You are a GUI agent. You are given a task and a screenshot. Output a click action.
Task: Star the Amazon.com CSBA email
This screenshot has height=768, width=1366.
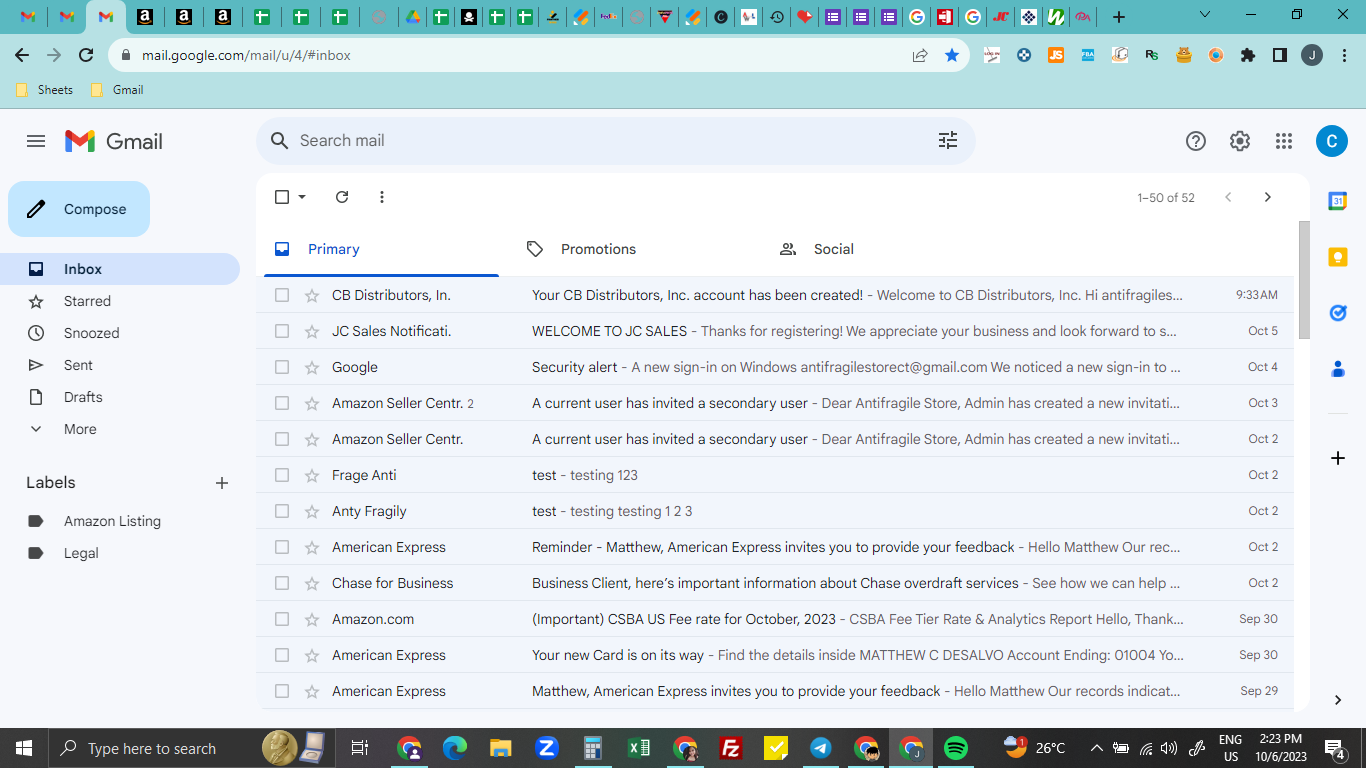[x=311, y=619]
